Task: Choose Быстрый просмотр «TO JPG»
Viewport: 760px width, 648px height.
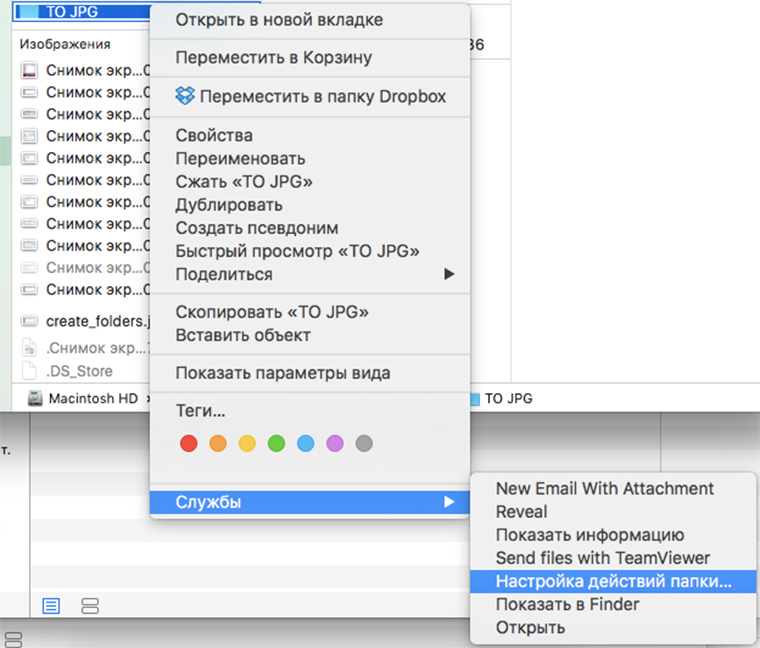Action: (x=310, y=251)
